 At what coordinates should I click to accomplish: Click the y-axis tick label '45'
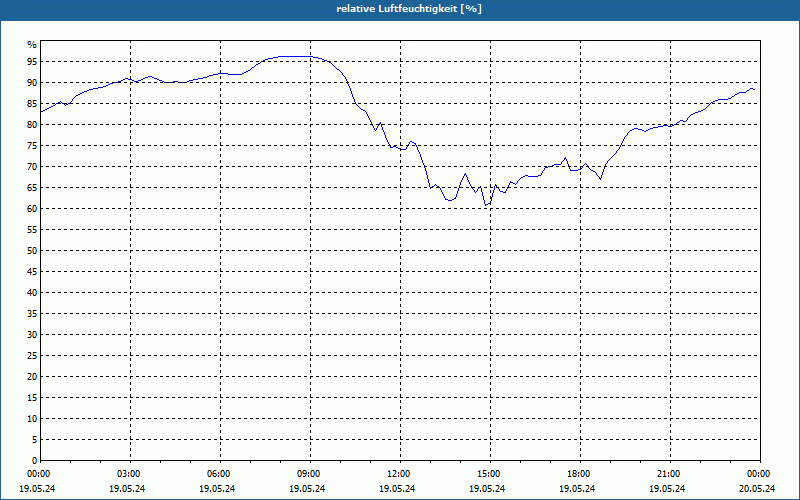[x=32, y=271]
